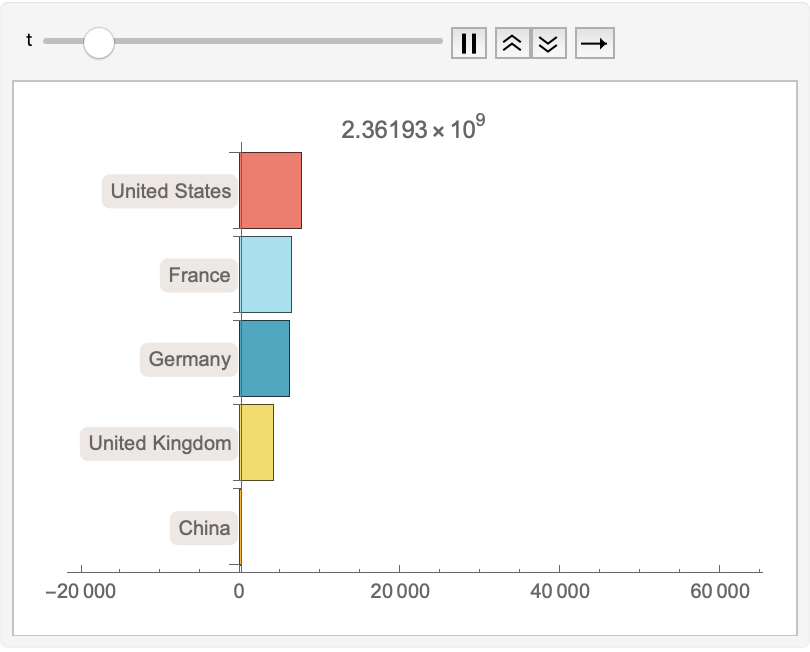Click the teal Germany bar
Screen dimensions: 810x652
(264, 358)
